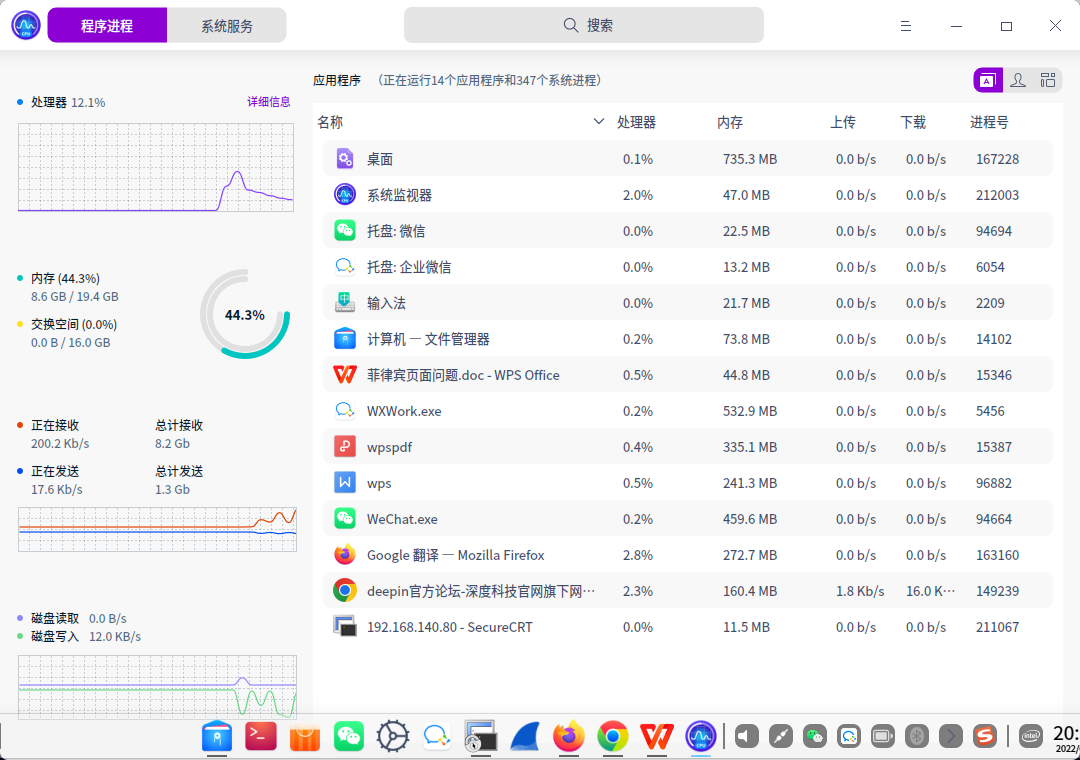Image resolution: width=1080 pixels, height=760 pixels.
Task: Select the deepin官方论坛 Chrome row icon
Action: [345, 590]
